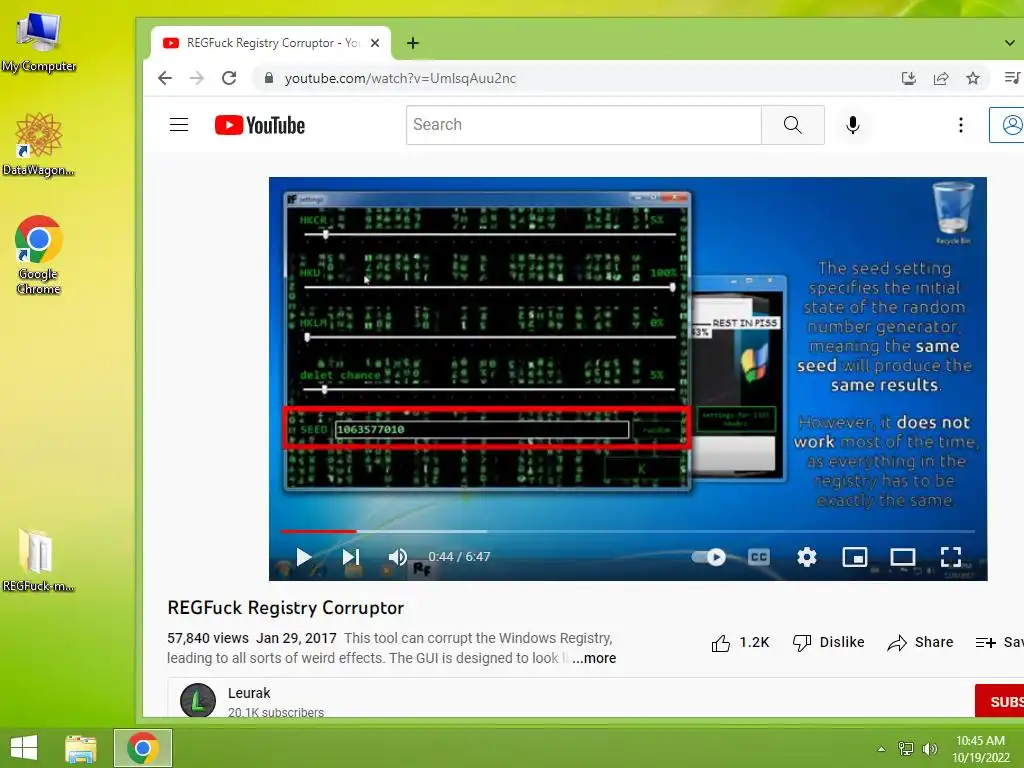
Task: Go back to the previous page
Action: point(165,78)
